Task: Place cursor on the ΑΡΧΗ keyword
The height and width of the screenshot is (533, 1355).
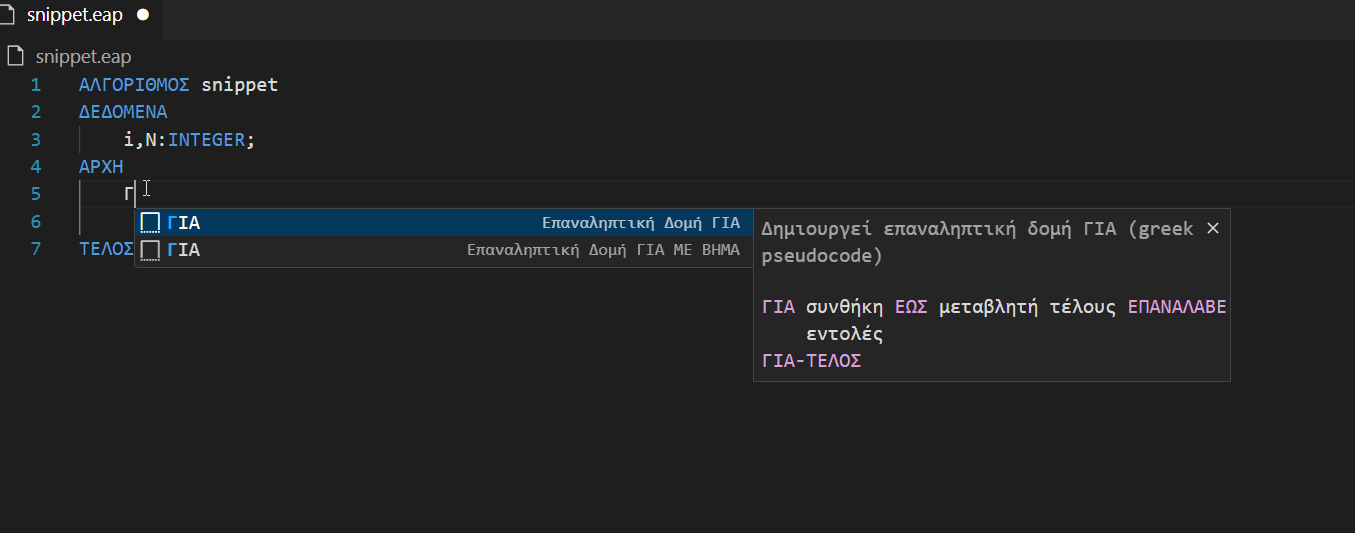Action: point(101,167)
